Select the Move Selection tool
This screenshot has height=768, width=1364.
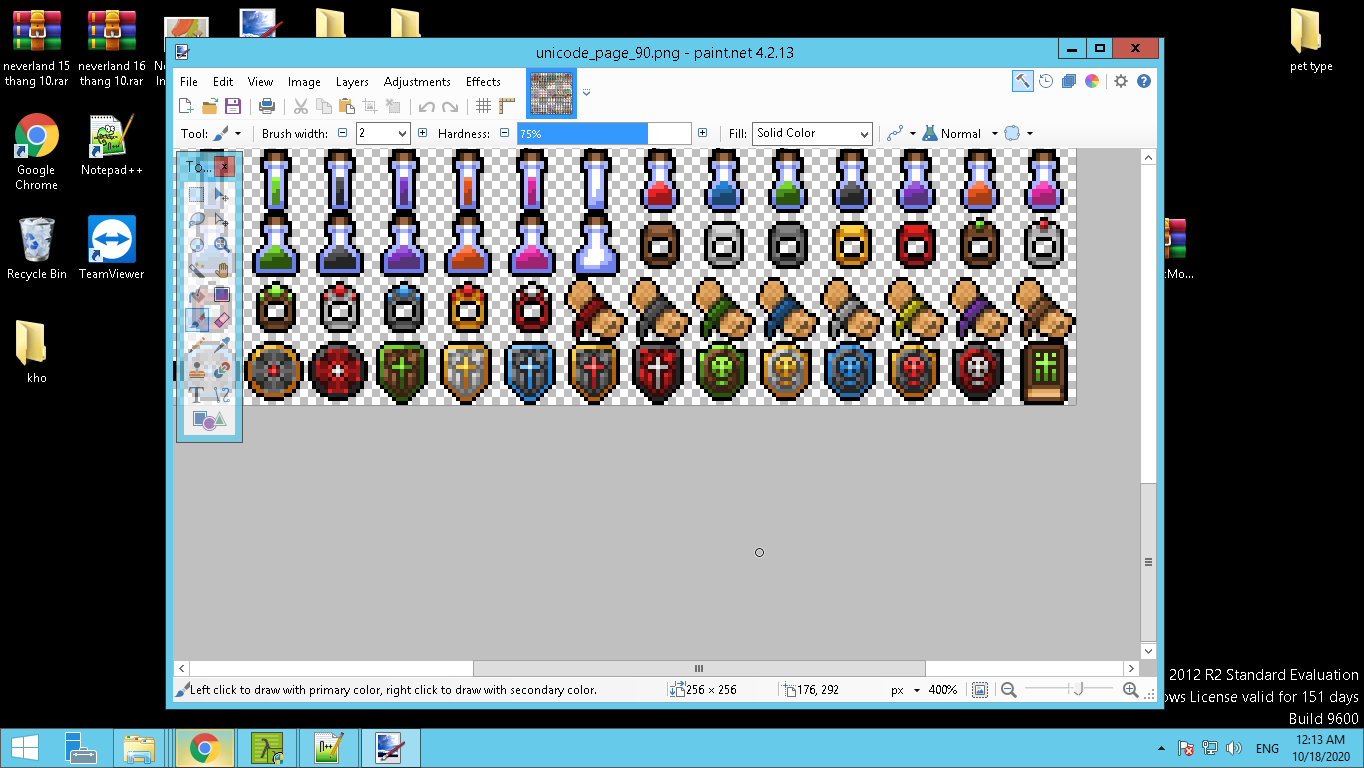click(x=221, y=219)
